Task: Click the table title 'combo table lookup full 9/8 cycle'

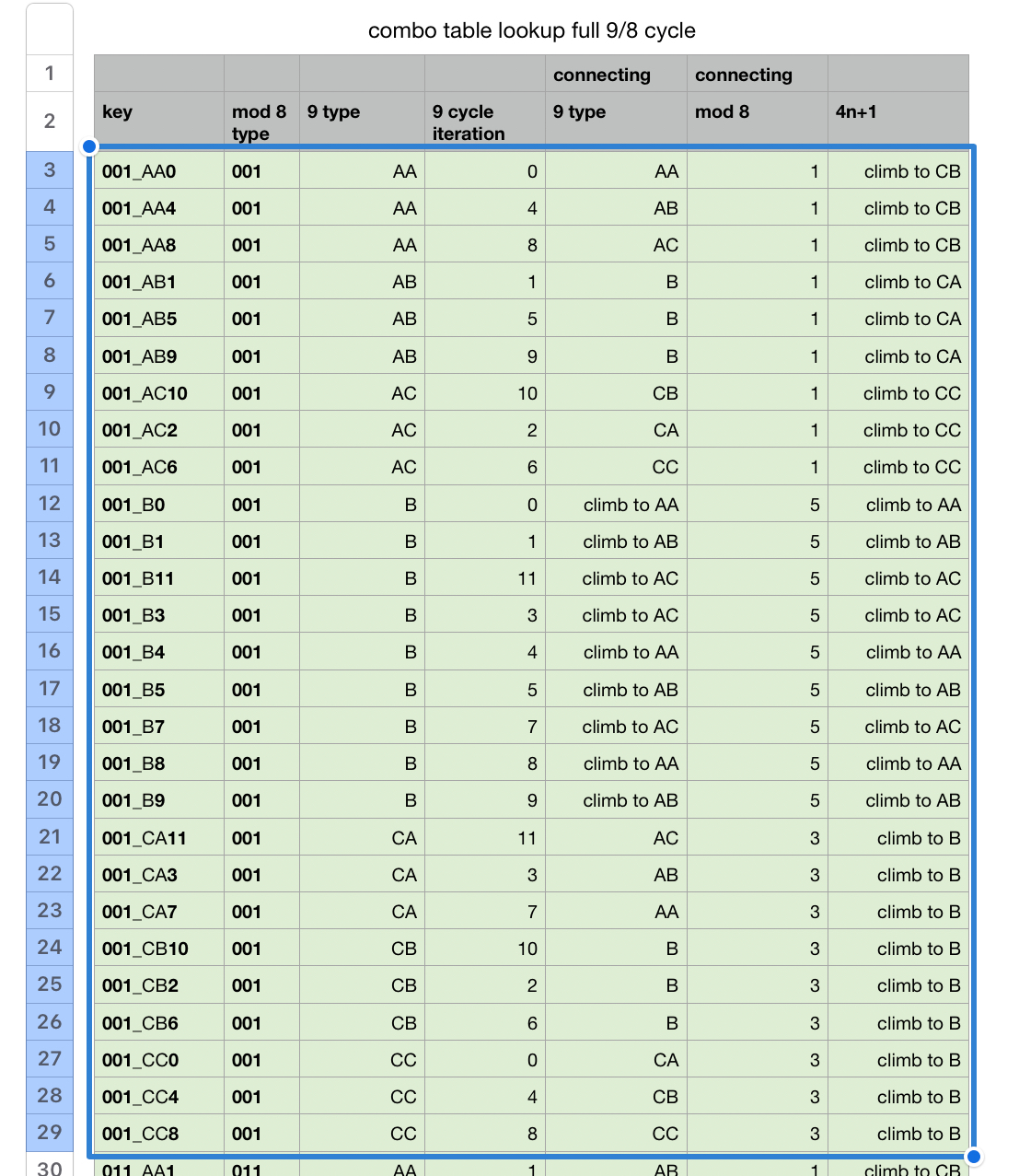Action: click(x=531, y=30)
